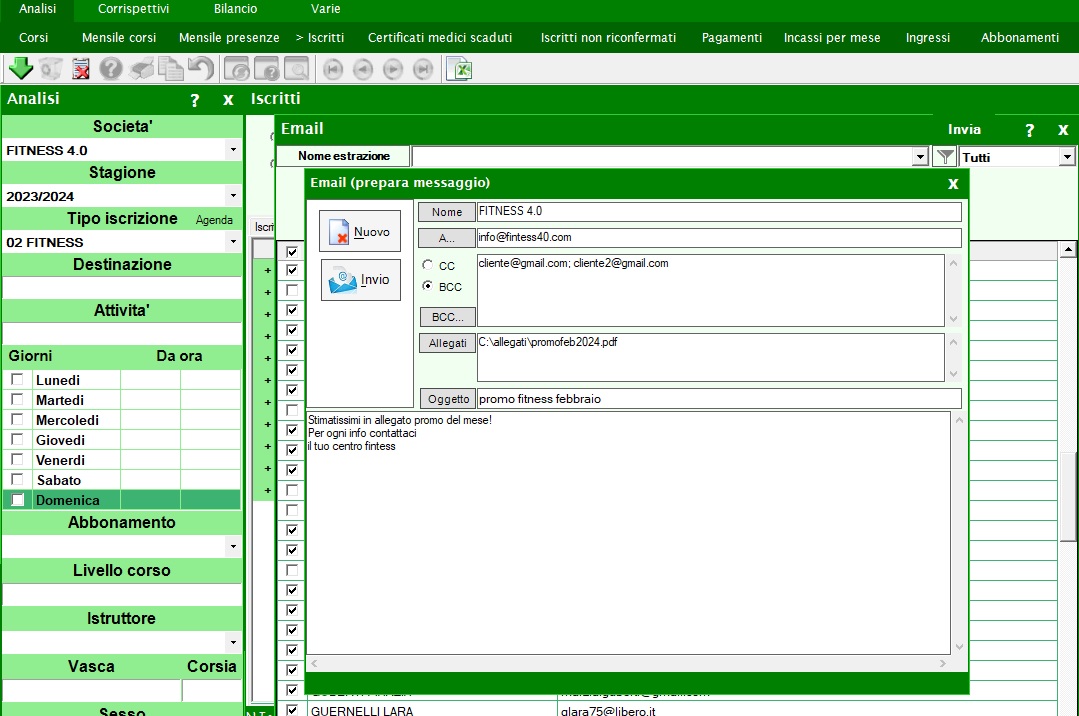Screen dimensions: 1079x716
Task: Open the Tutti filter dropdown
Action: 1067,157
